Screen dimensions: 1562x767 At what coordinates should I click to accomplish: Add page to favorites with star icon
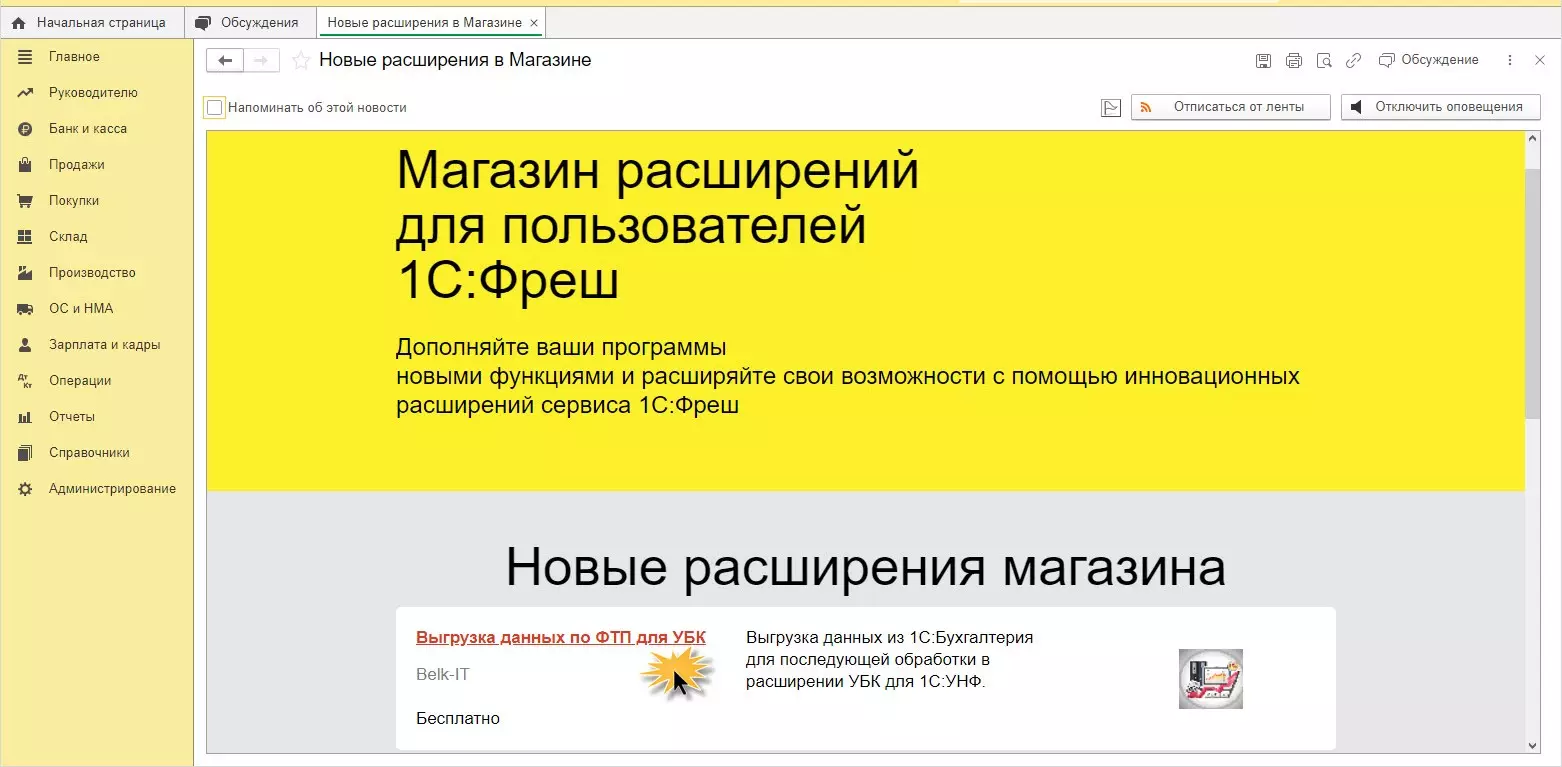pyautogui.click(x=300, y=61)
